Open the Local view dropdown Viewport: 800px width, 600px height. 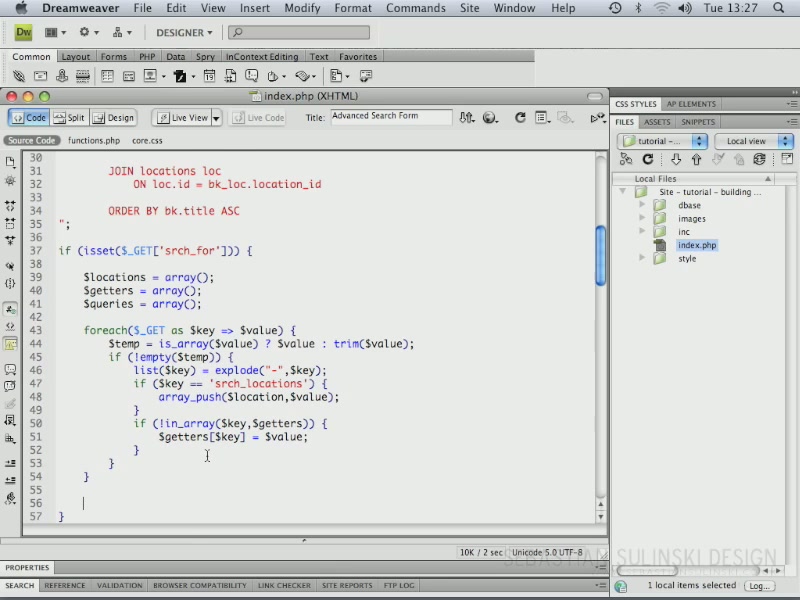pyautogui.click(x=754, y=141)
